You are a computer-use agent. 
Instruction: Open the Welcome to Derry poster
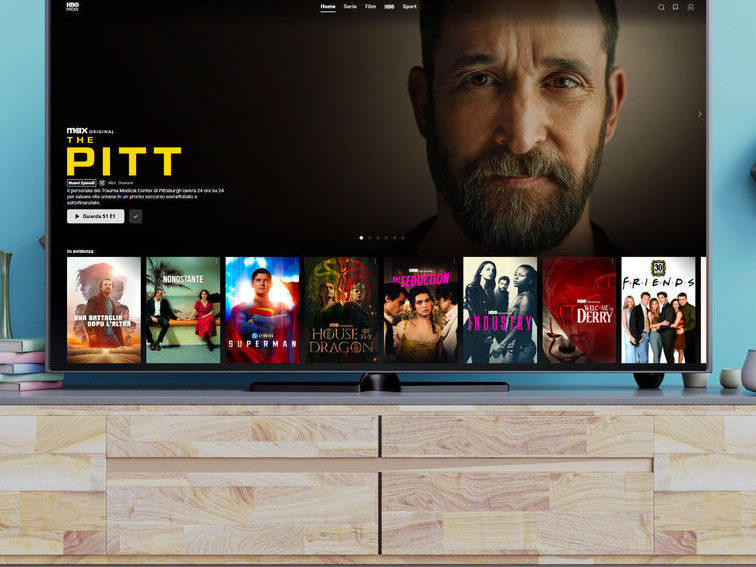point(579,310)
